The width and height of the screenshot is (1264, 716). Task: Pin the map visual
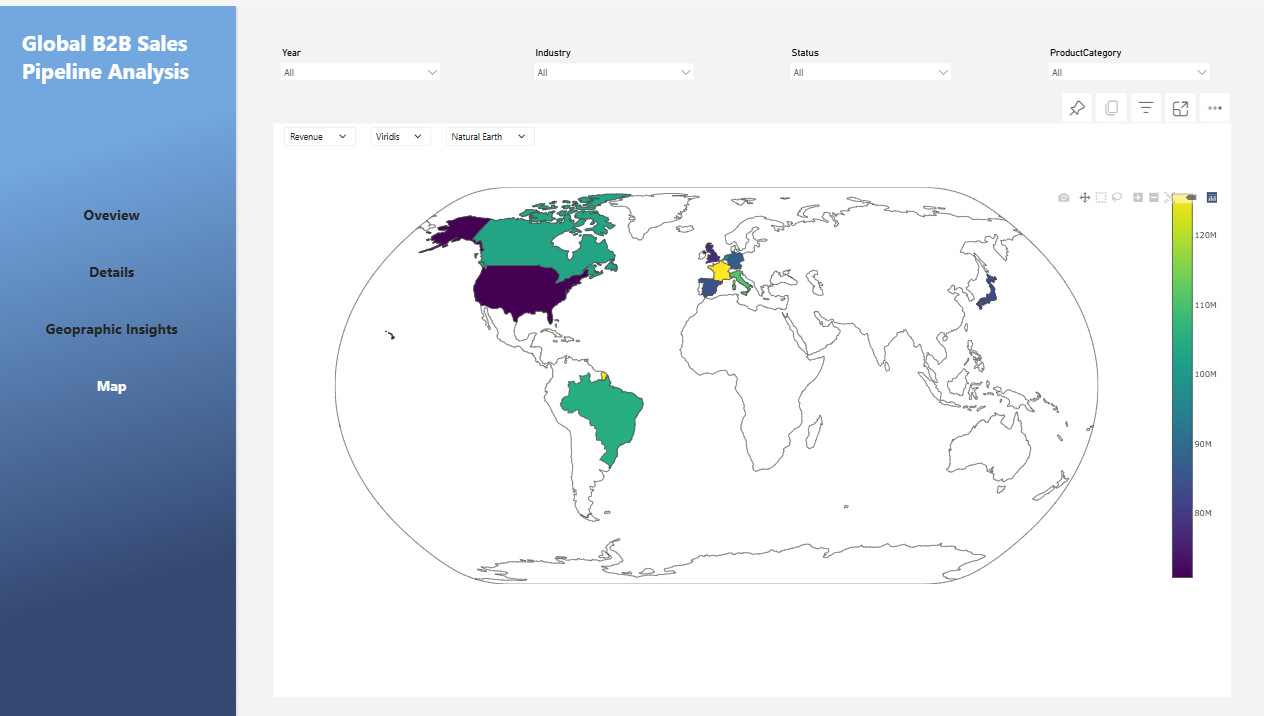coord(1077,109)
